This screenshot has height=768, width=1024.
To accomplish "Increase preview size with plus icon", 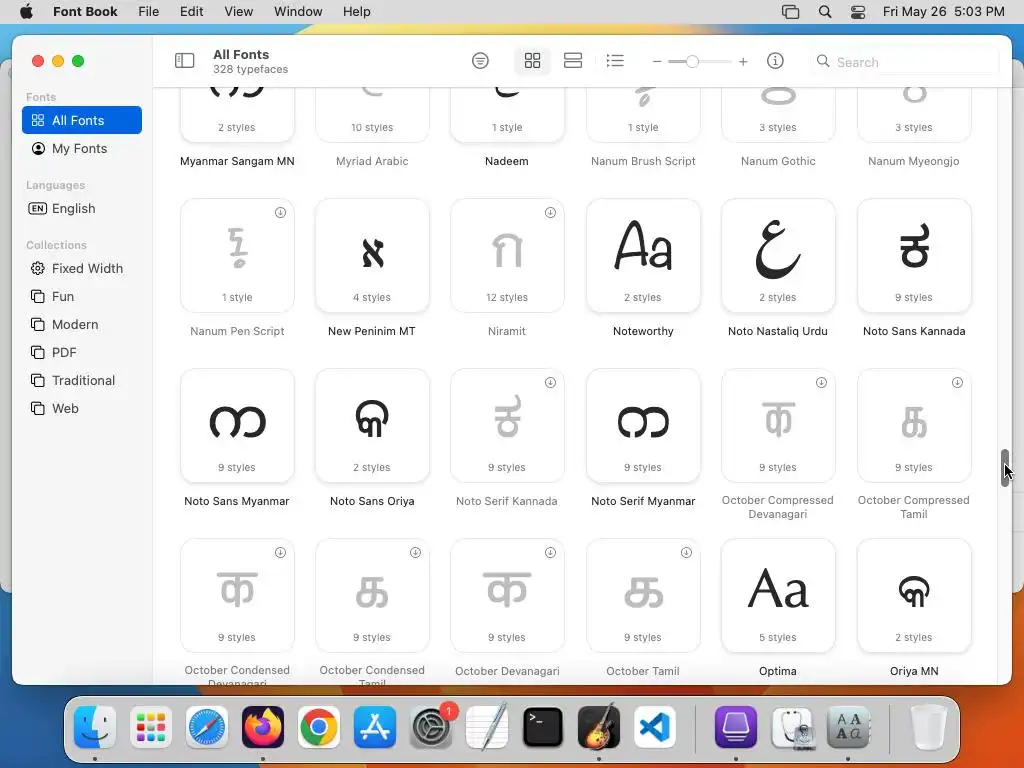I will click(x=743, y=61).
